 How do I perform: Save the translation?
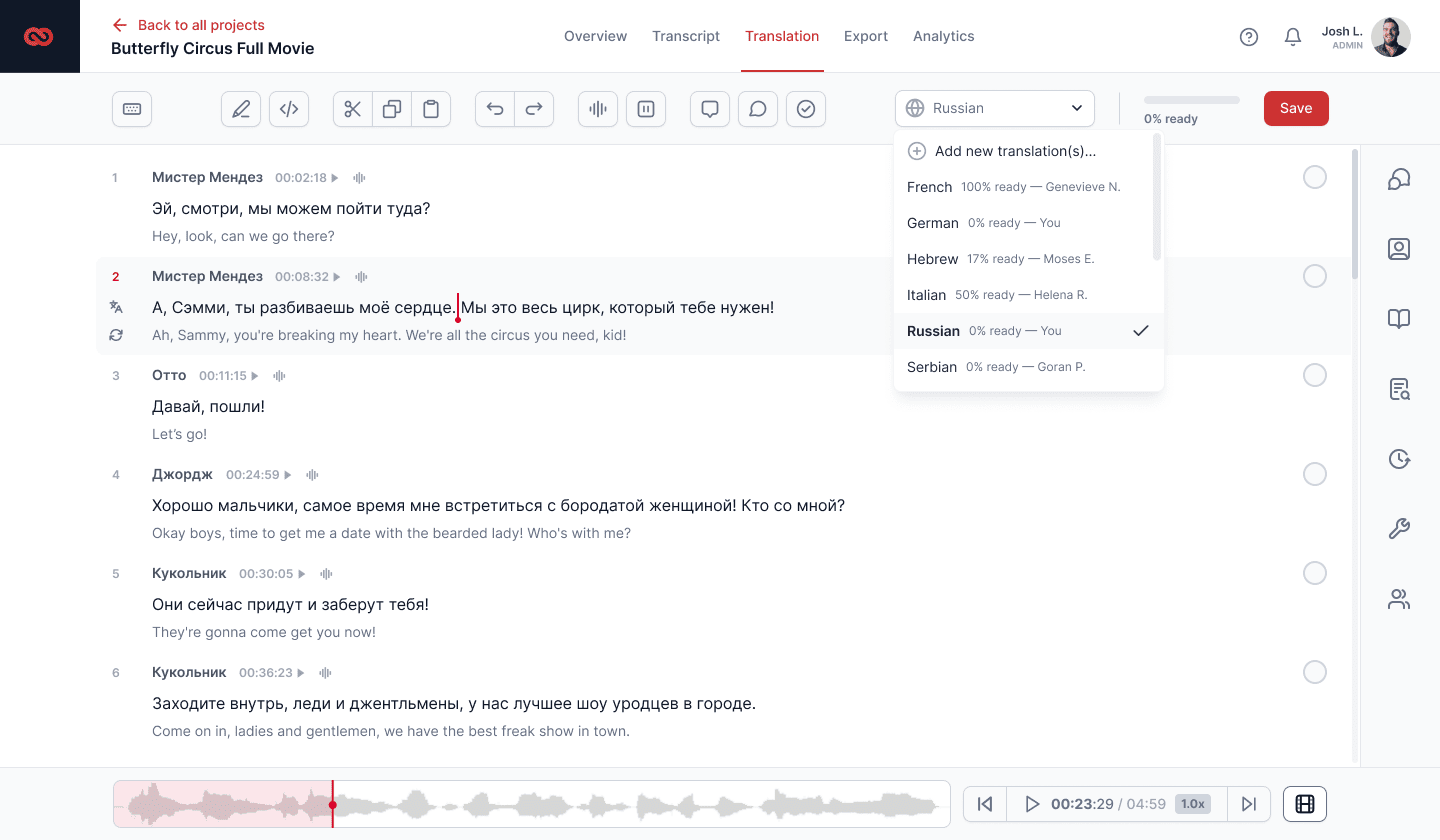(x=1296, y=108)
